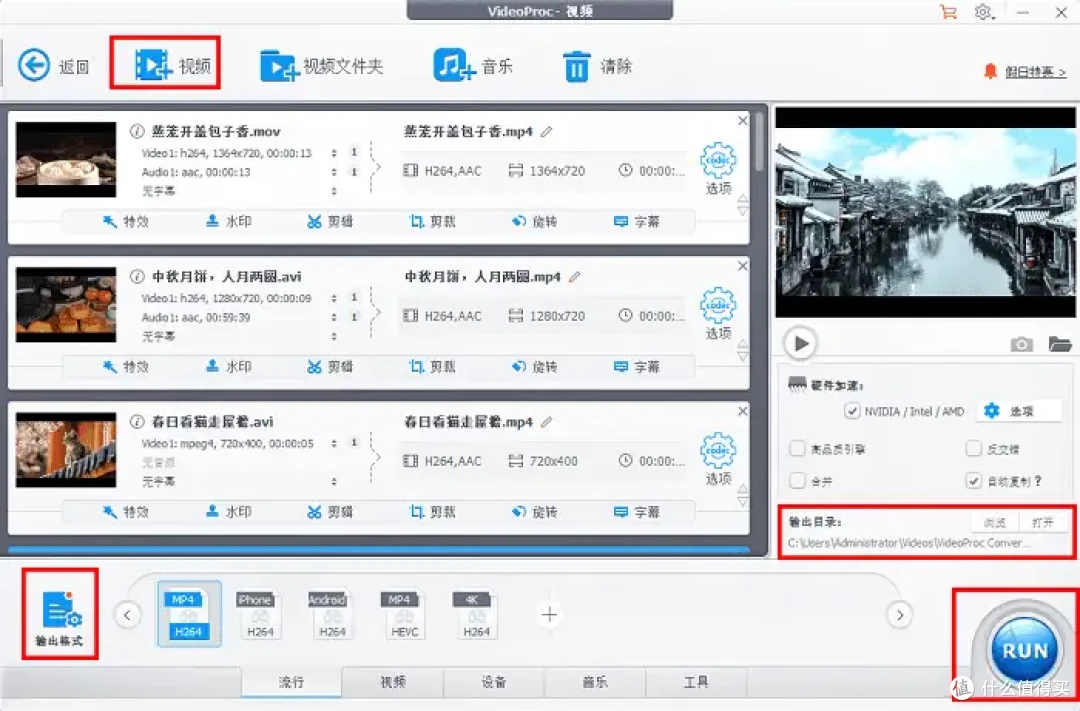Viewport: 1080px width, 711px height.
Task: Browse output directory with 浏览
Action: click(995, 522)
